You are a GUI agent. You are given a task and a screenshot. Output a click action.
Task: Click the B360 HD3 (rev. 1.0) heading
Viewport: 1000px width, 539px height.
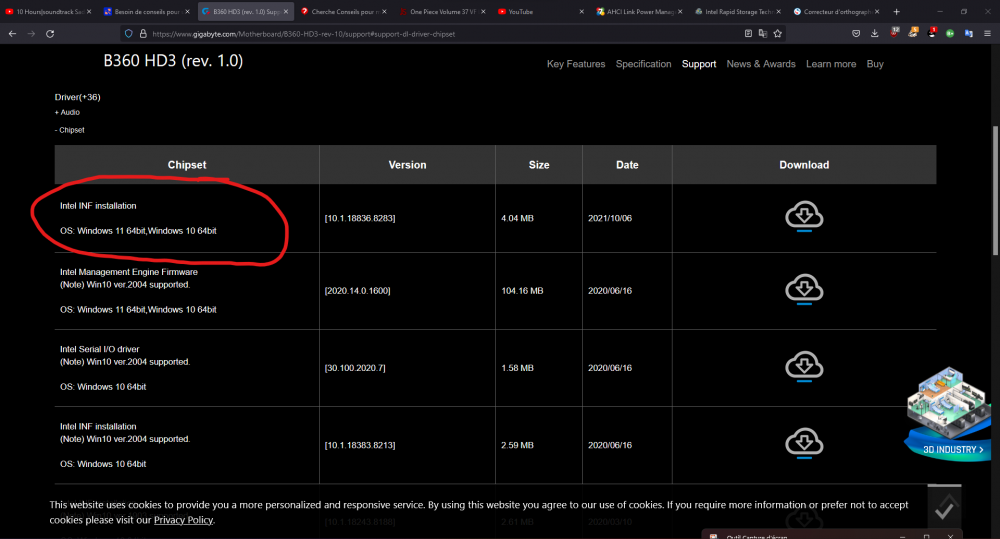point(173,61)
